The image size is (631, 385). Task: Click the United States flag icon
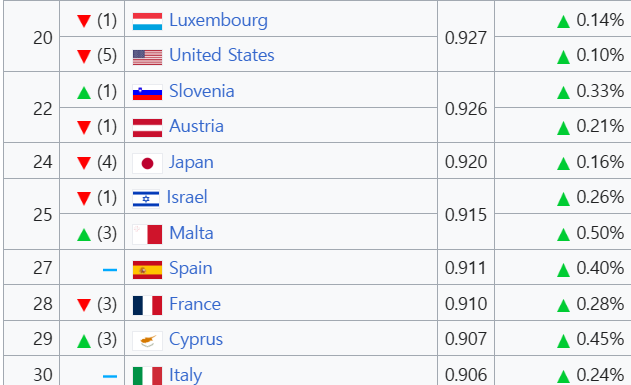[147, 57]
